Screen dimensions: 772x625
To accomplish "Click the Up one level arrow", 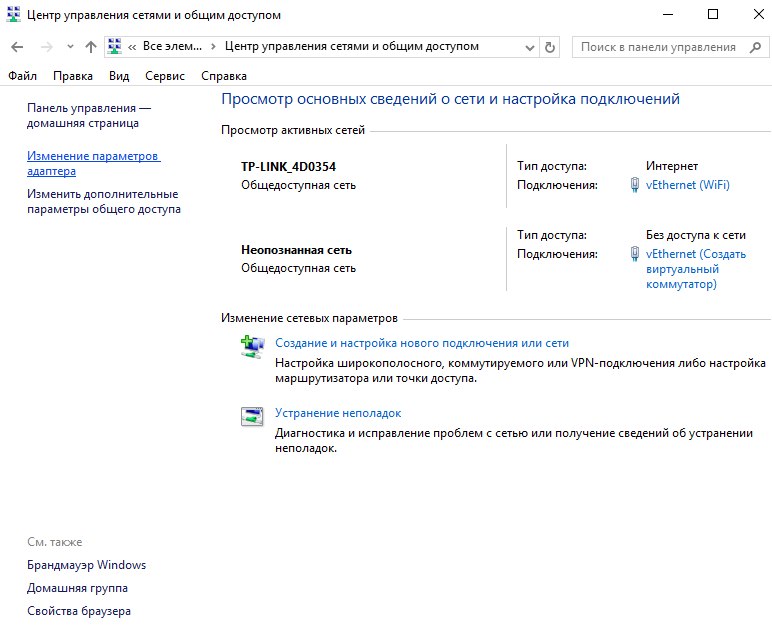I will click(x=91, y=47).
